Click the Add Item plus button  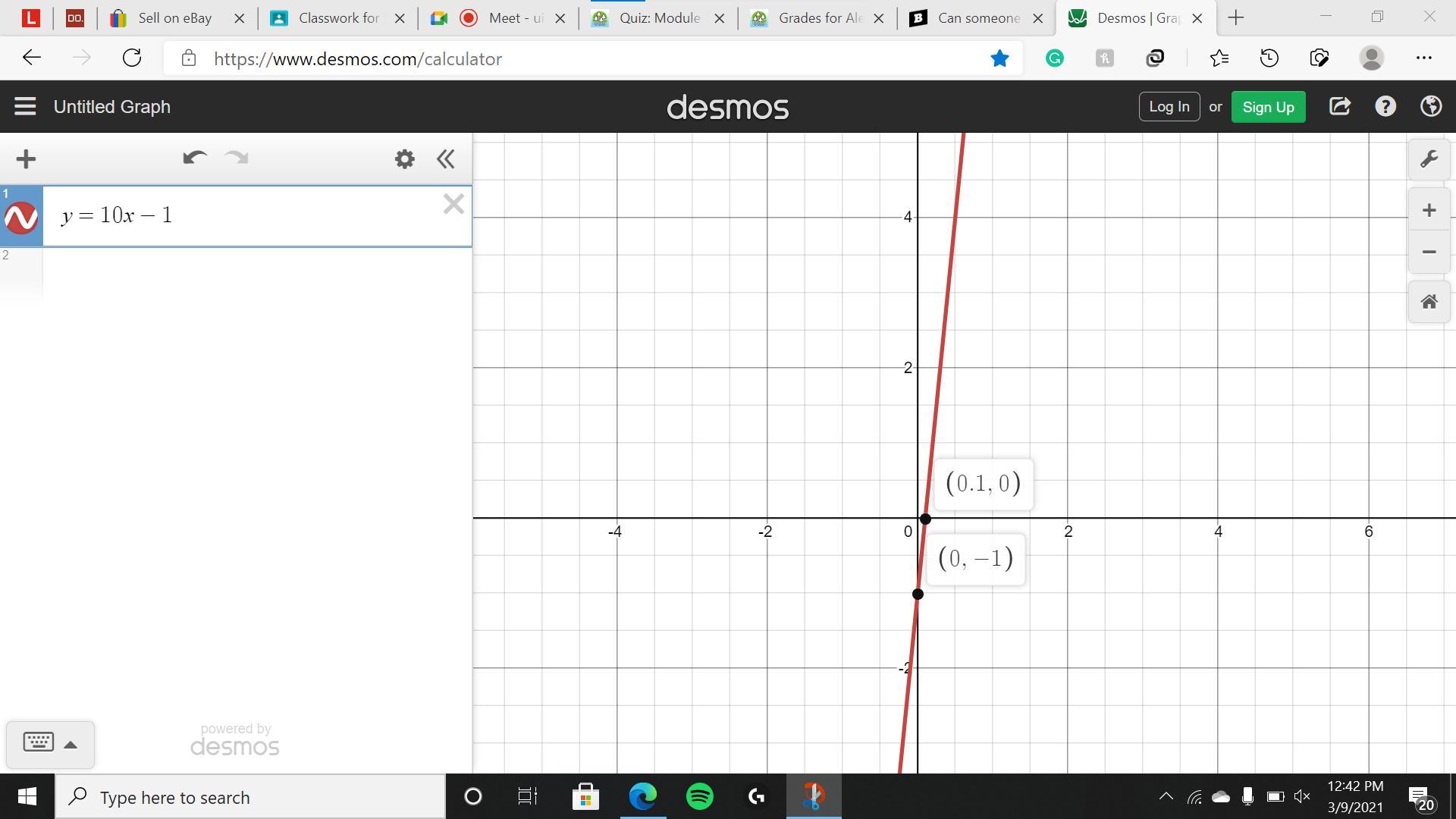point(26,158)
